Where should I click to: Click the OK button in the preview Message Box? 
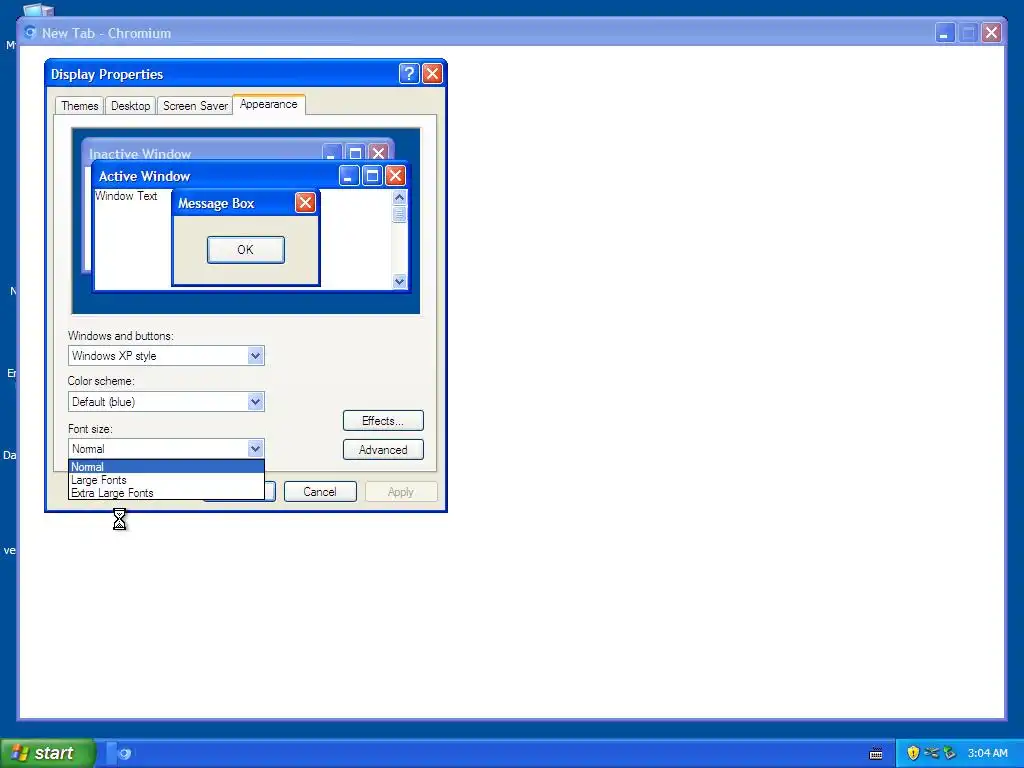(x=246, y=249)
